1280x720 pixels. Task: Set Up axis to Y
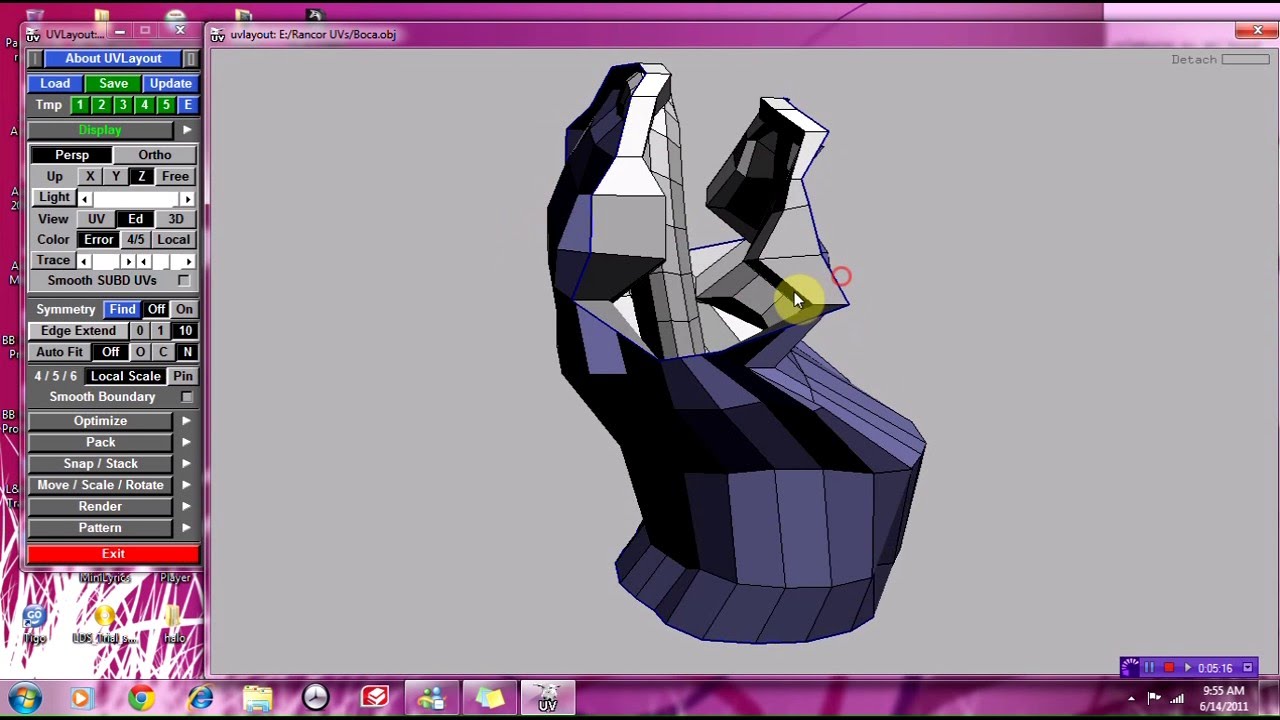(x=116, y=176)
